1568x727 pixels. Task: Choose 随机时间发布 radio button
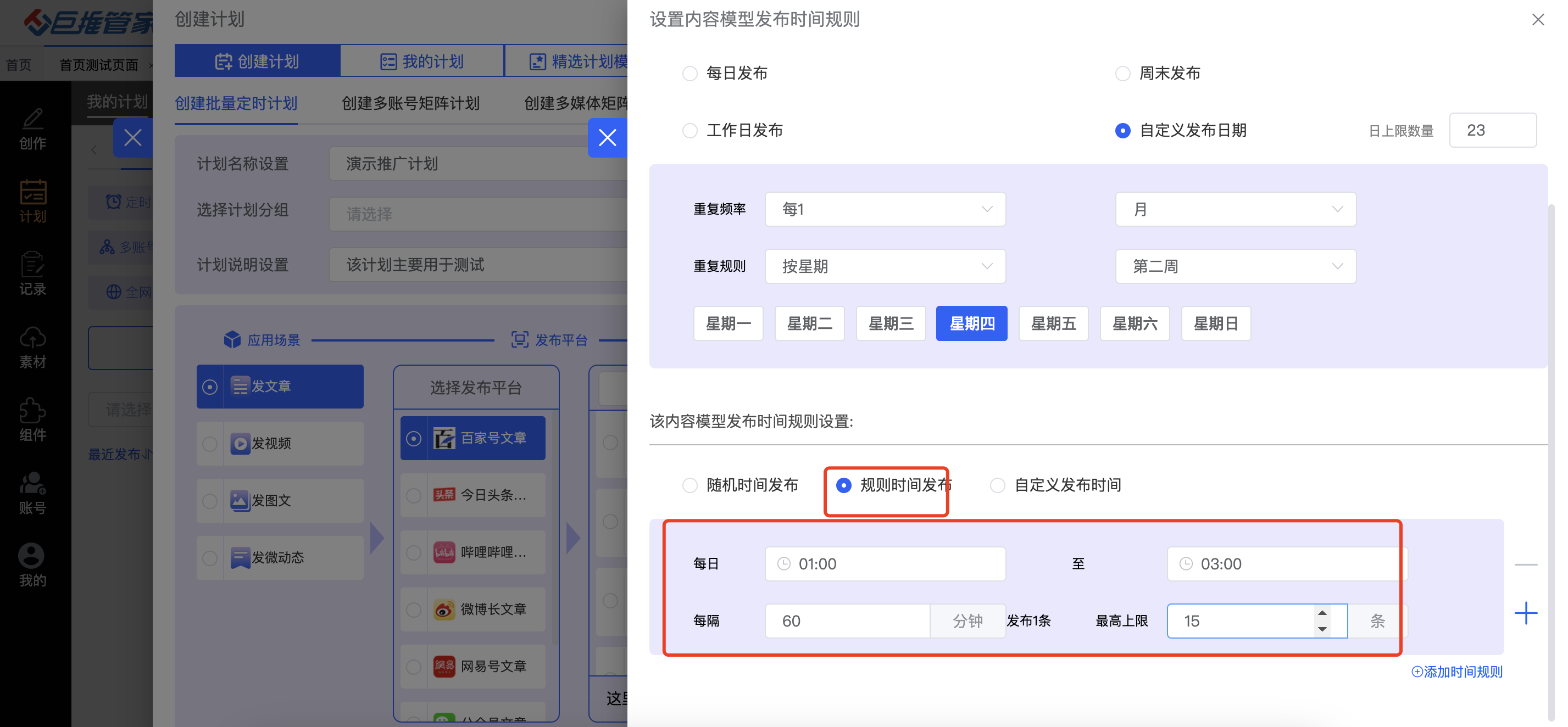[690, 485]
